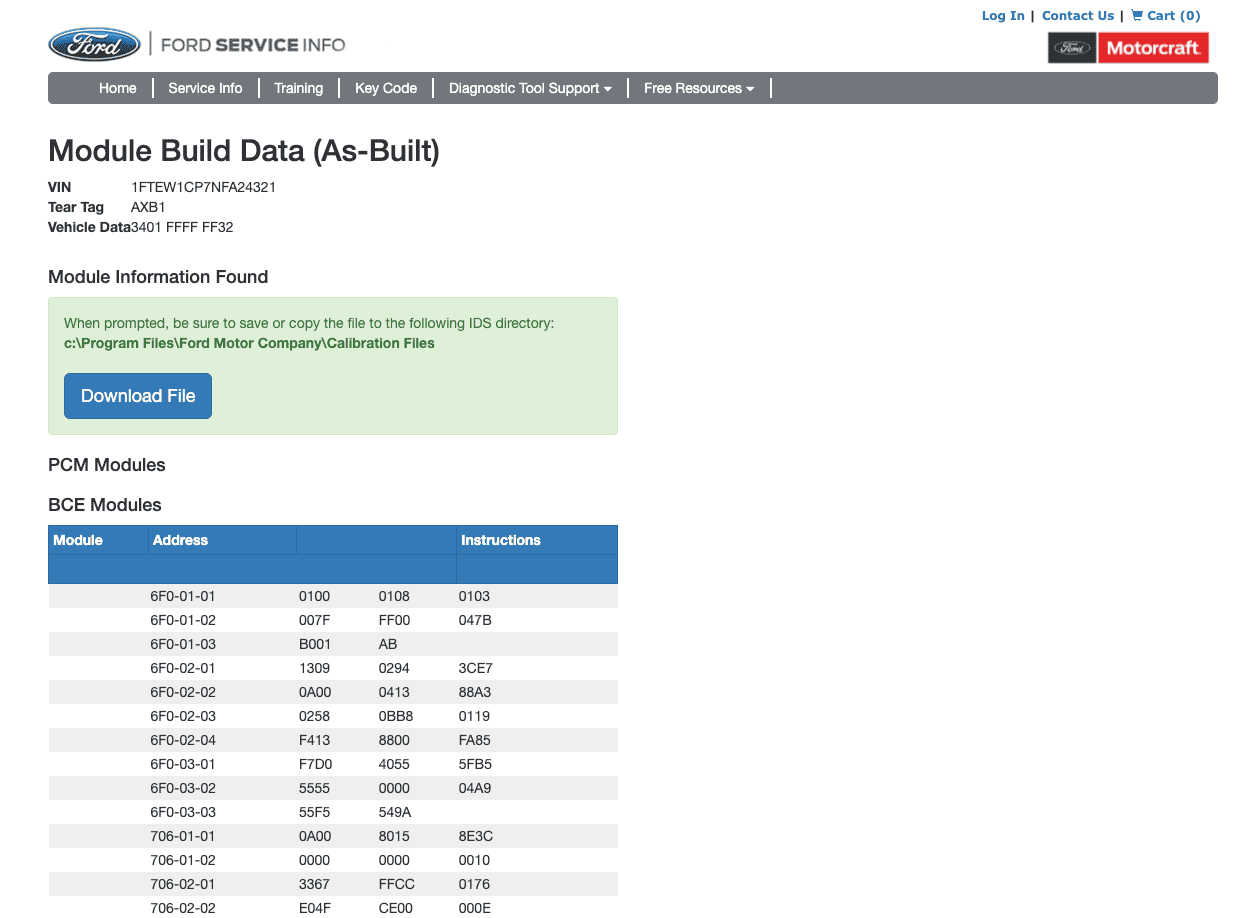Screen dimensions: 1234x918
Task: Click the FORD SERVICE INFO site title
Action: tap(253, 45)
